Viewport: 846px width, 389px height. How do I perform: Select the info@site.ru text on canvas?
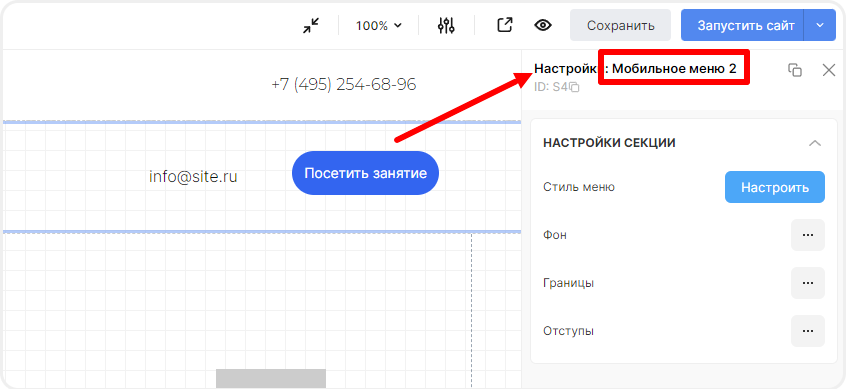tap(193, 176)
